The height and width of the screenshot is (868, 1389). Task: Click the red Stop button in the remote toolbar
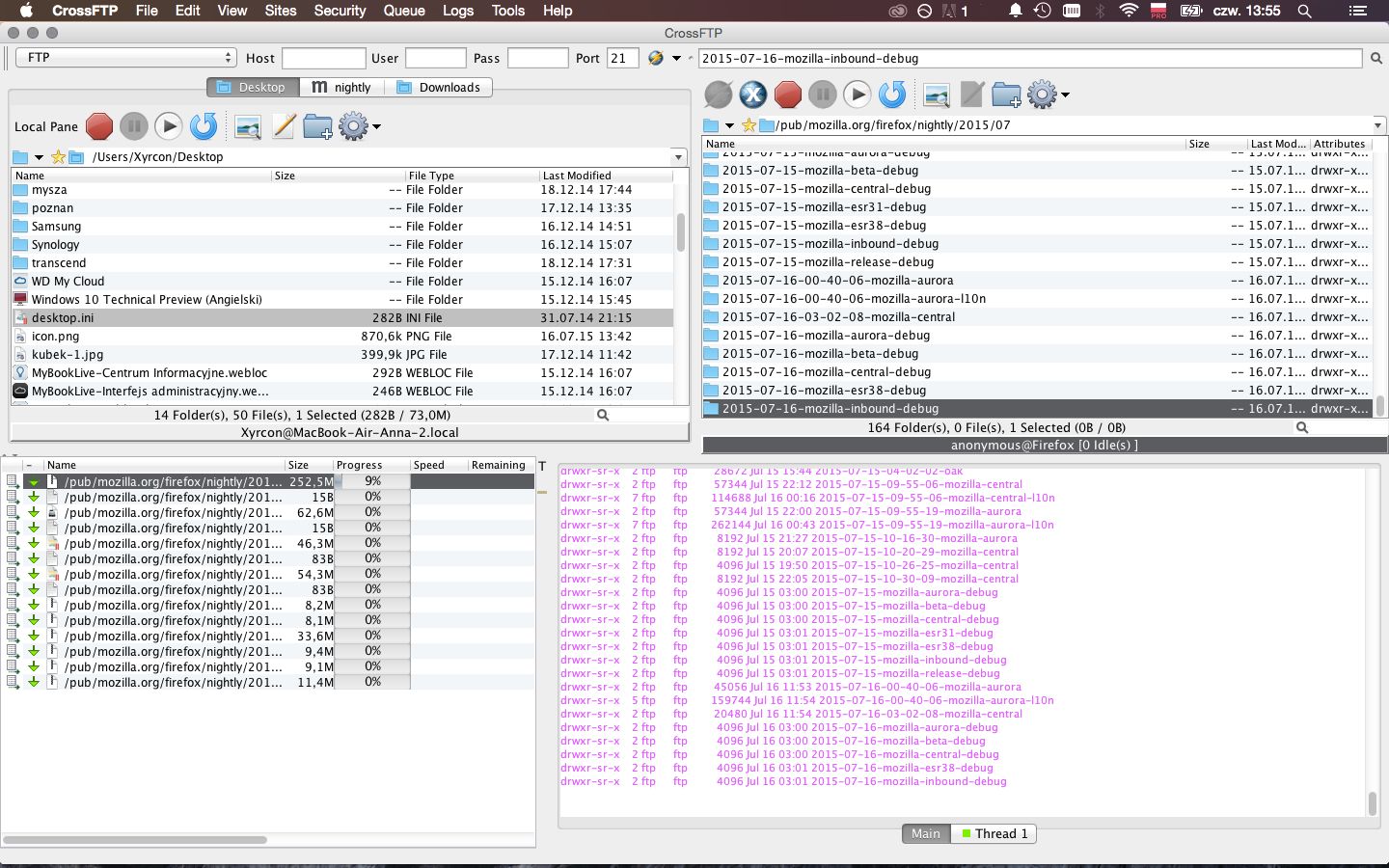pos(788,95)
